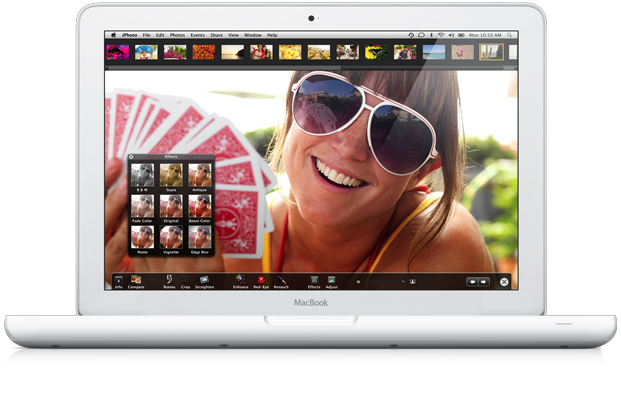Click the zoom slider track in the toolbar

[383, 282]
